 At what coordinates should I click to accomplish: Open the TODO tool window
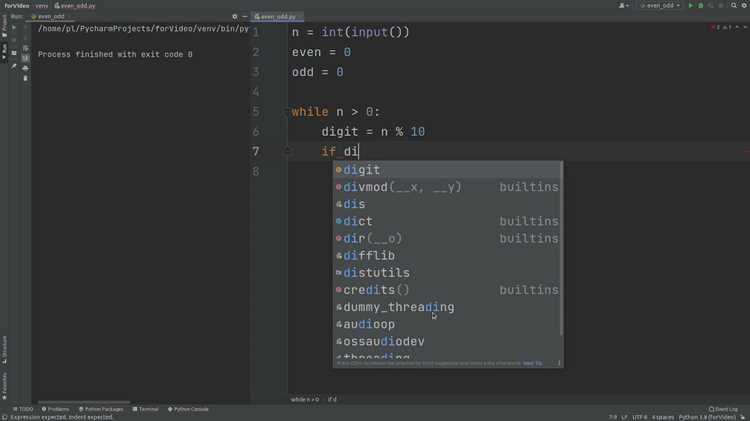(23, 409)
